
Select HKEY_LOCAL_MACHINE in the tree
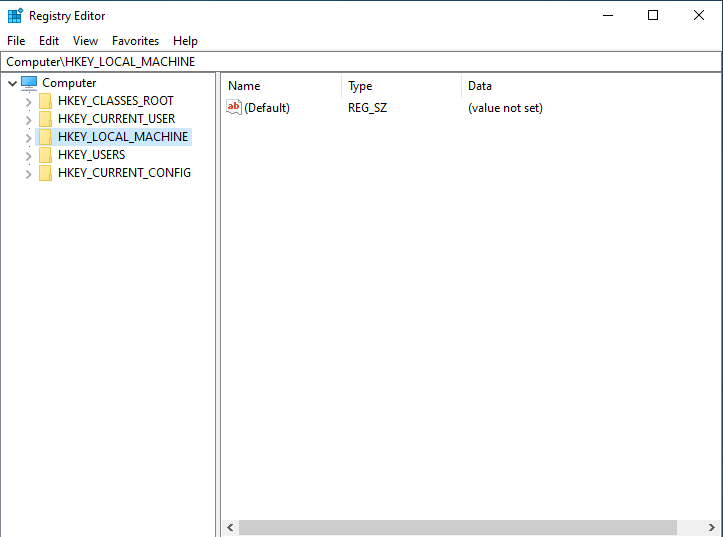click(123, 137)
